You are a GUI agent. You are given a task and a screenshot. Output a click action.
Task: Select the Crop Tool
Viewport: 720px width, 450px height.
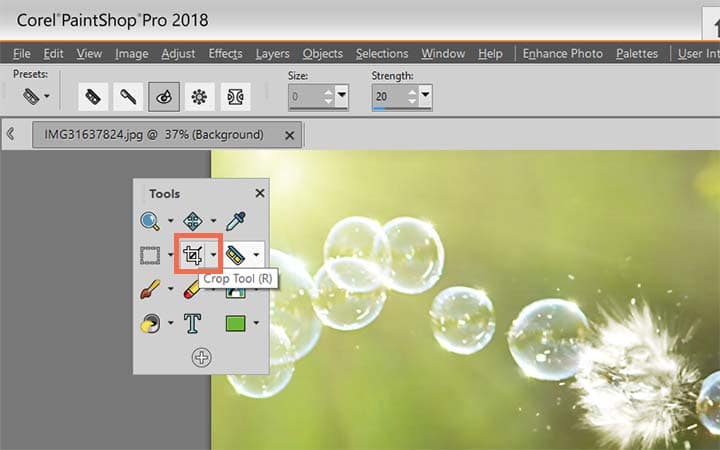192,255
